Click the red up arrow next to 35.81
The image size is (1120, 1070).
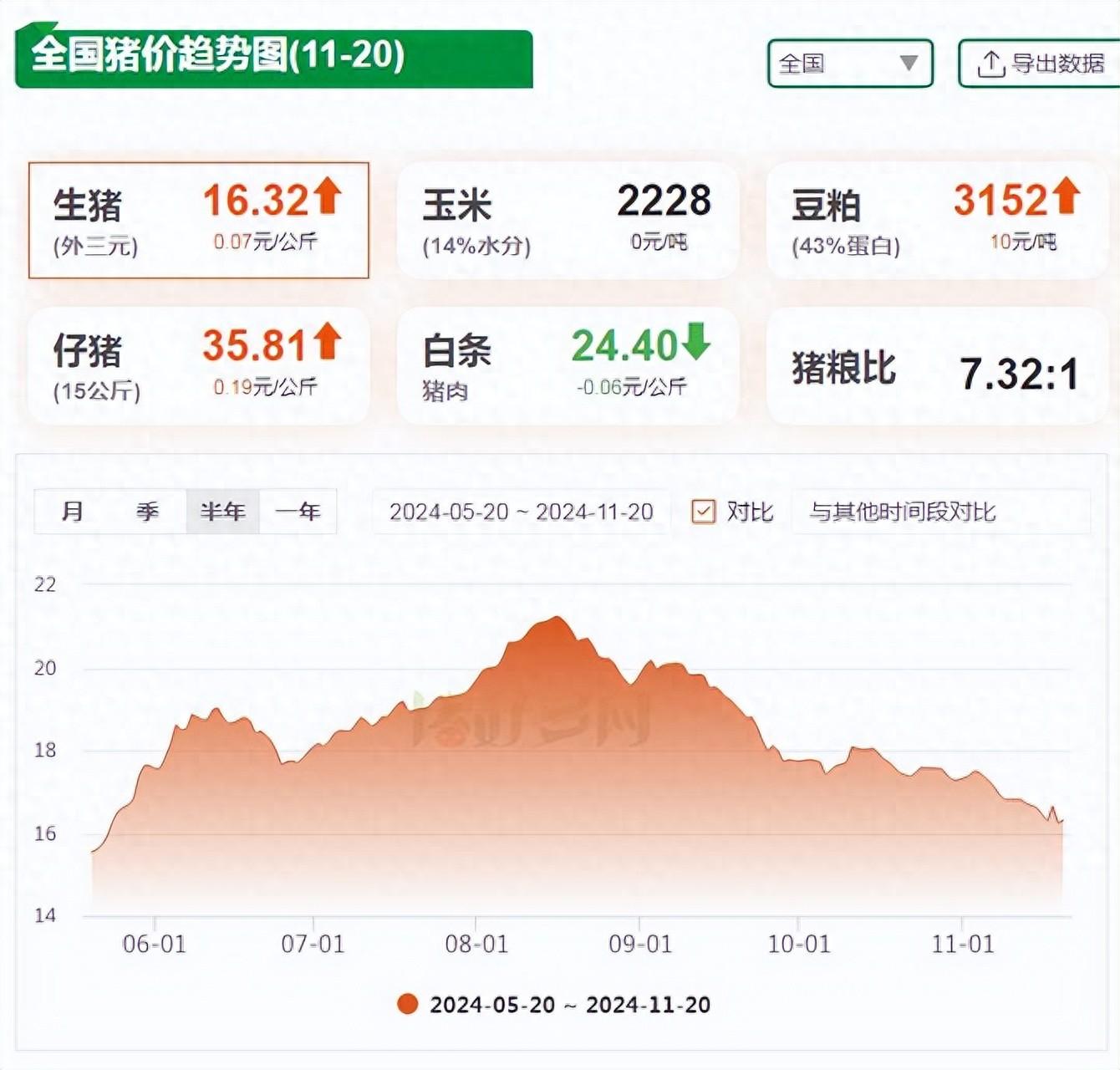coord(328,340)
